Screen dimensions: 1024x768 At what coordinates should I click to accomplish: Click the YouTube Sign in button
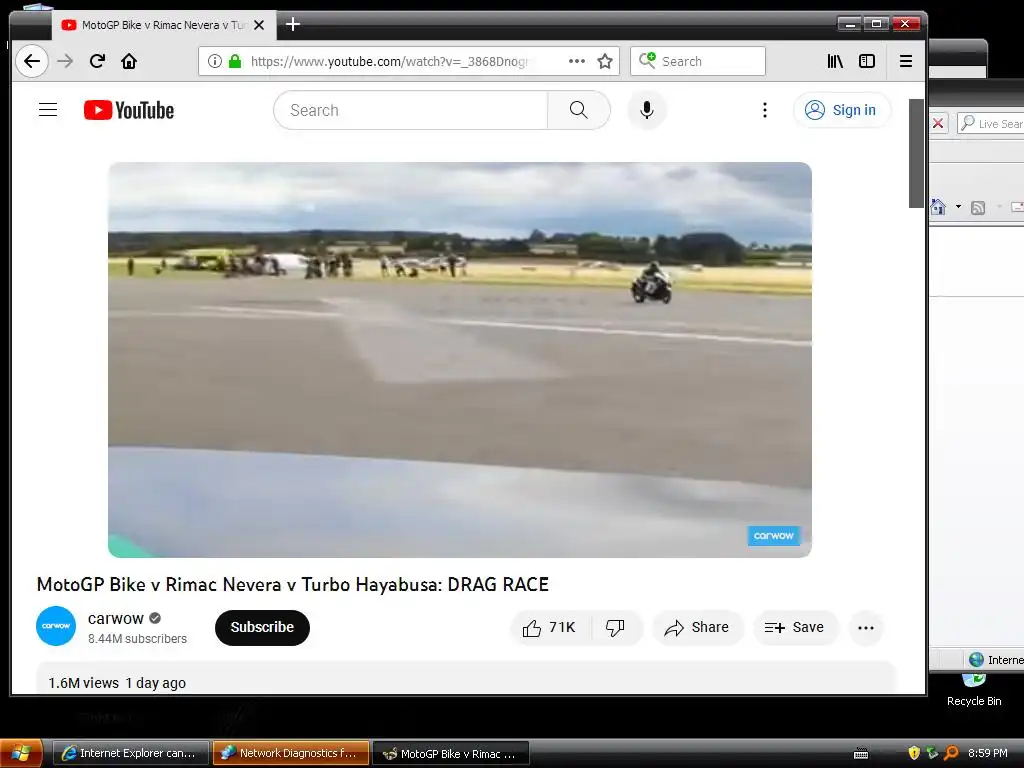[x=842, y=110]
